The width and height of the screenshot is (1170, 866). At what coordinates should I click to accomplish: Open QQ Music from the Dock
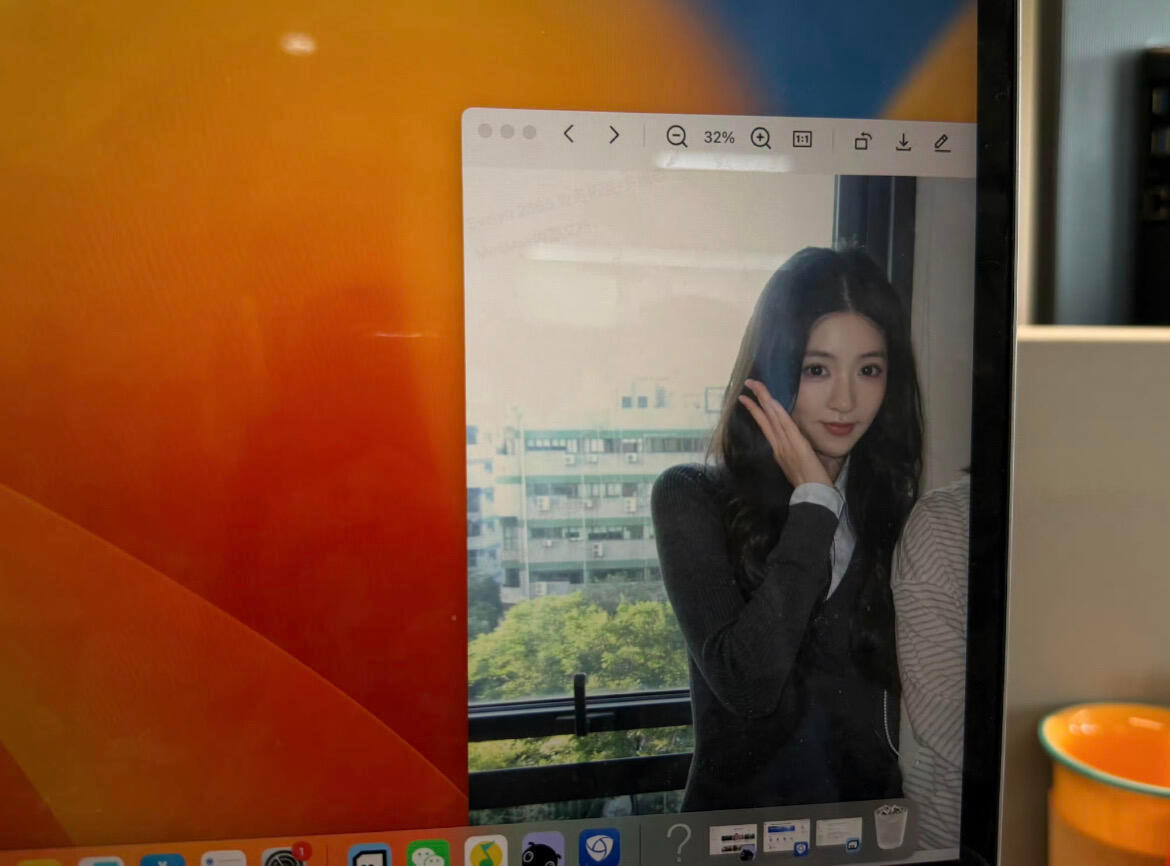[486, 851]
